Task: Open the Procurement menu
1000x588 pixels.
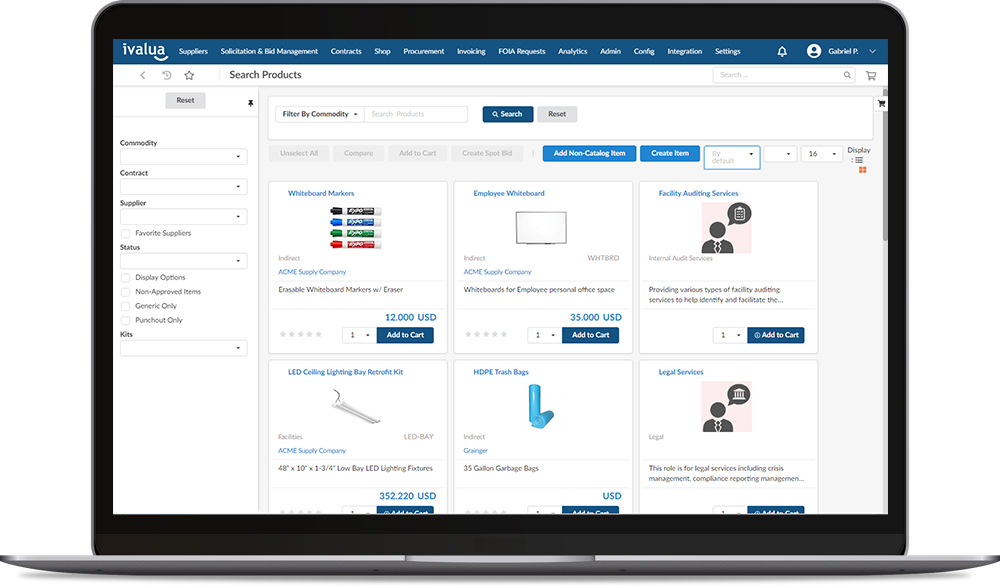Action: 423,52
